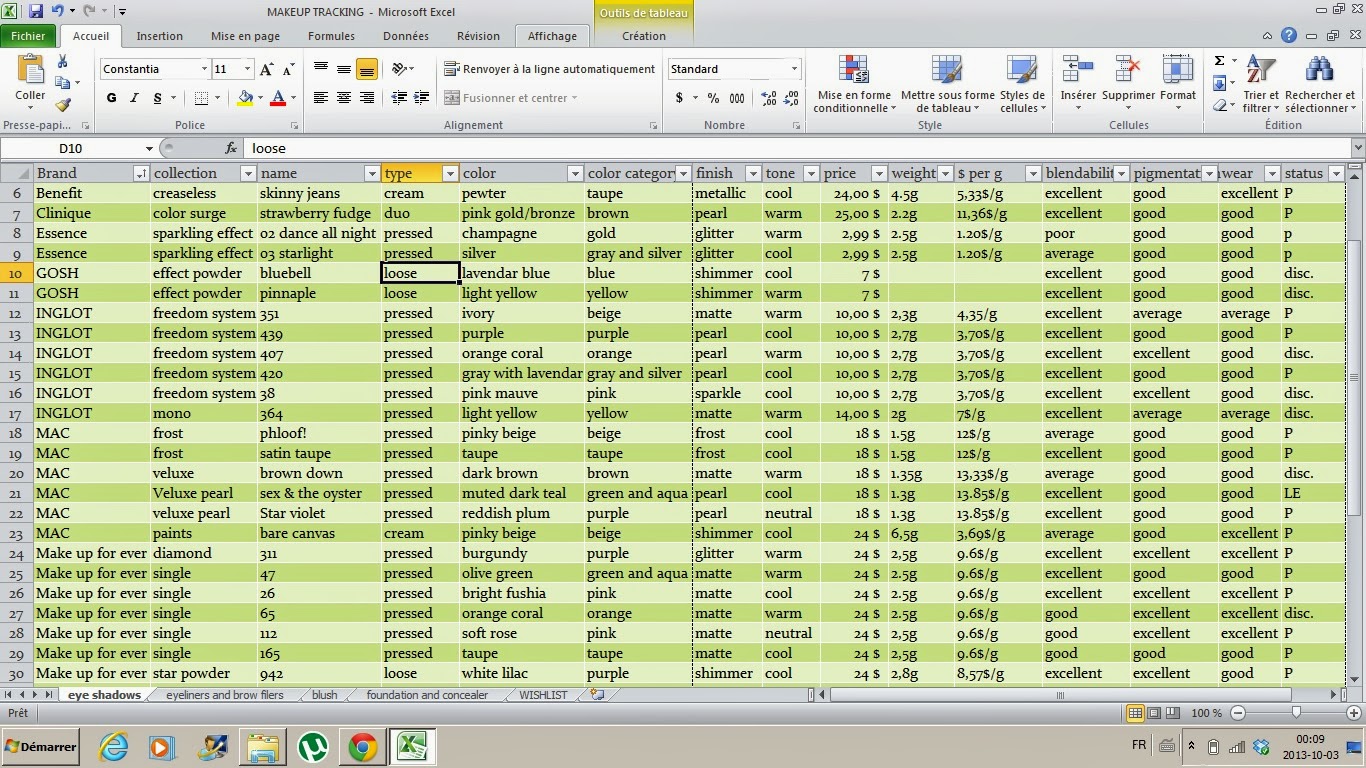Click the Windows Démarrer button
Viewport: 1366px width, 768px height.
click(x=41, y=746)
